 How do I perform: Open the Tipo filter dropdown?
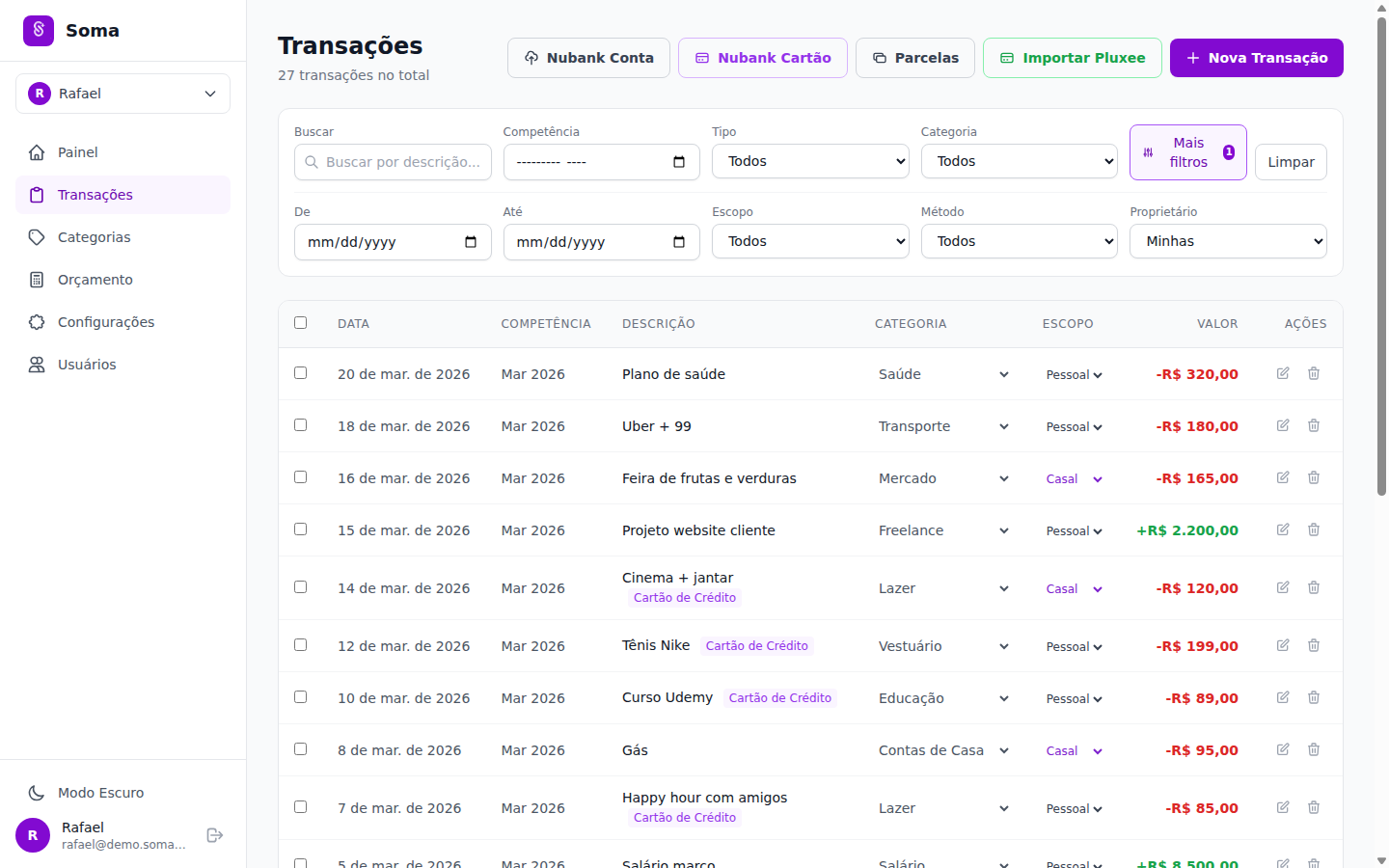pos(810,161)
